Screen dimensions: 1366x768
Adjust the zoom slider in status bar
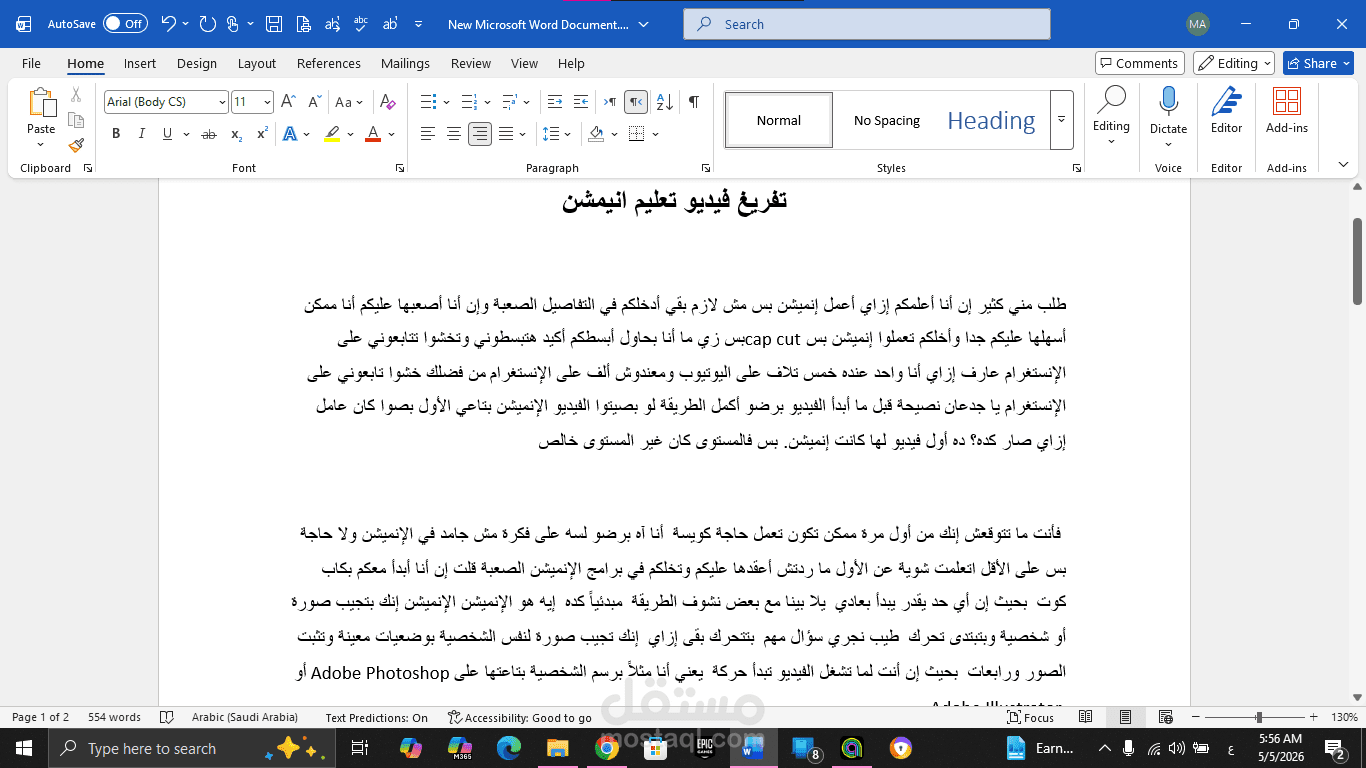point(1258,718)
